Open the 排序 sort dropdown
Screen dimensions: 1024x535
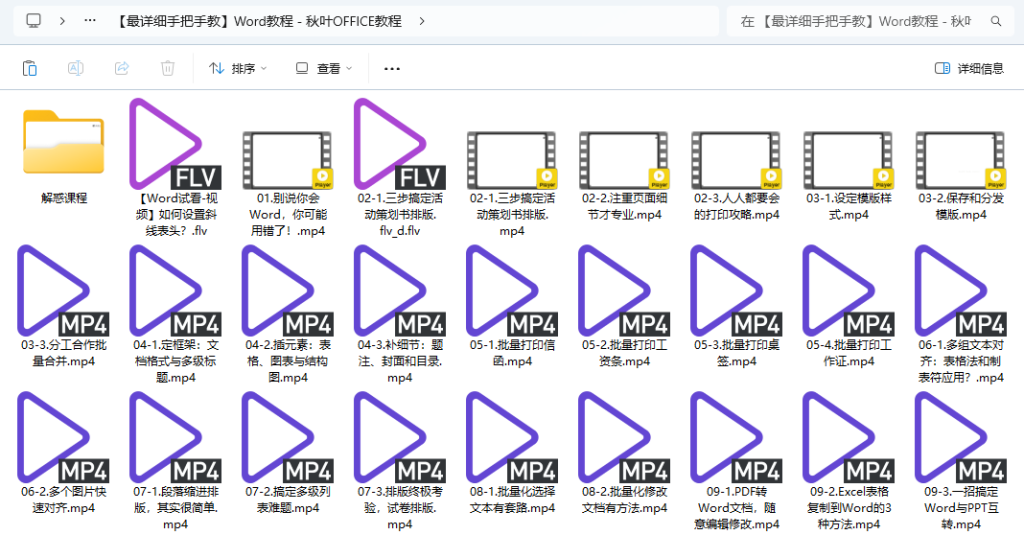coord(238,68)
